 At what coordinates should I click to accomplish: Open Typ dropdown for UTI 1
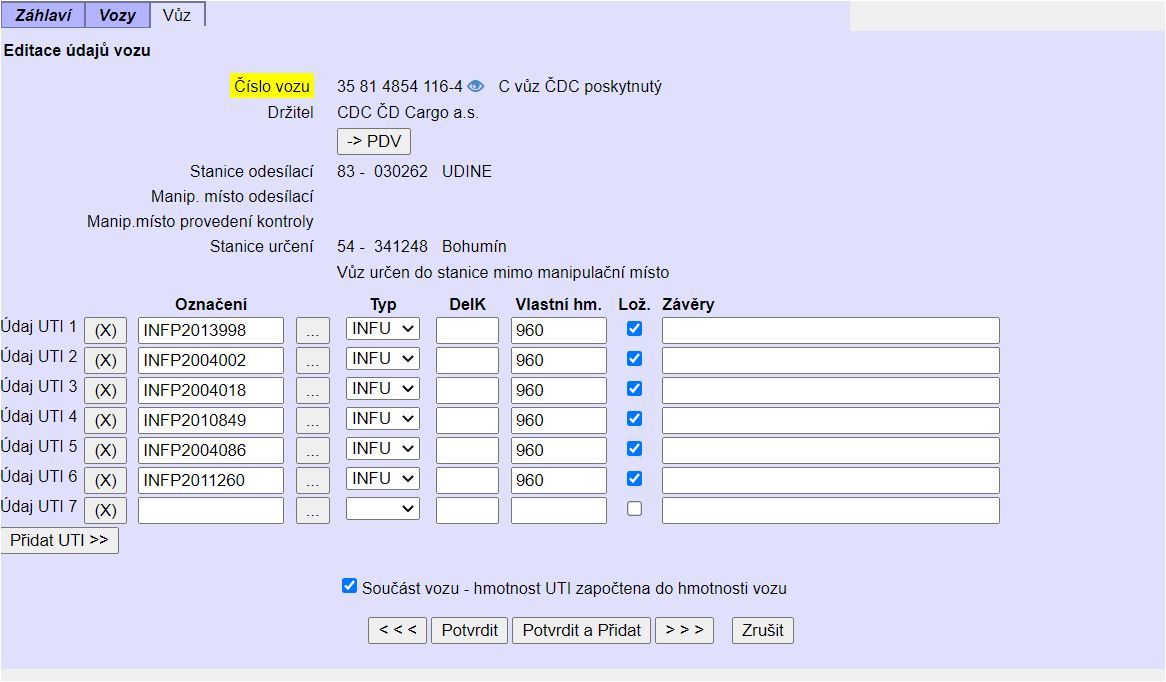tap(382, 328)
